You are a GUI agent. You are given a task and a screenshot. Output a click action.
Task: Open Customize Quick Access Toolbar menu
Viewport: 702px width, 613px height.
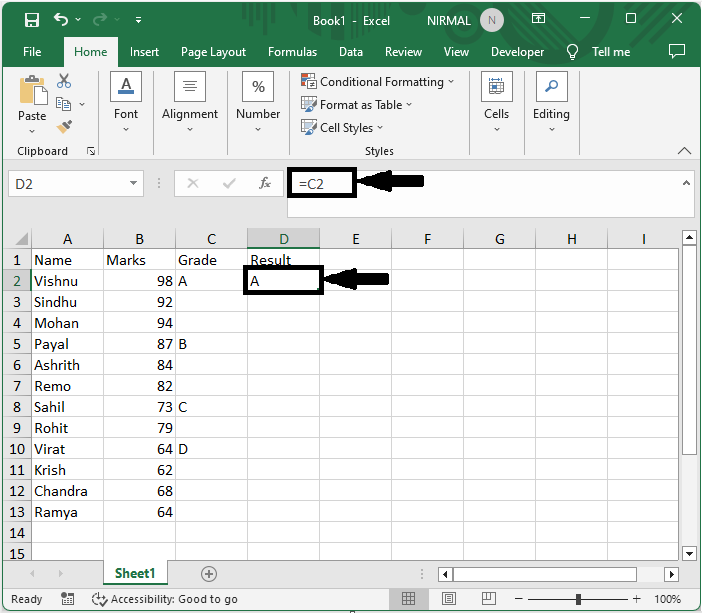coord(138,20)
